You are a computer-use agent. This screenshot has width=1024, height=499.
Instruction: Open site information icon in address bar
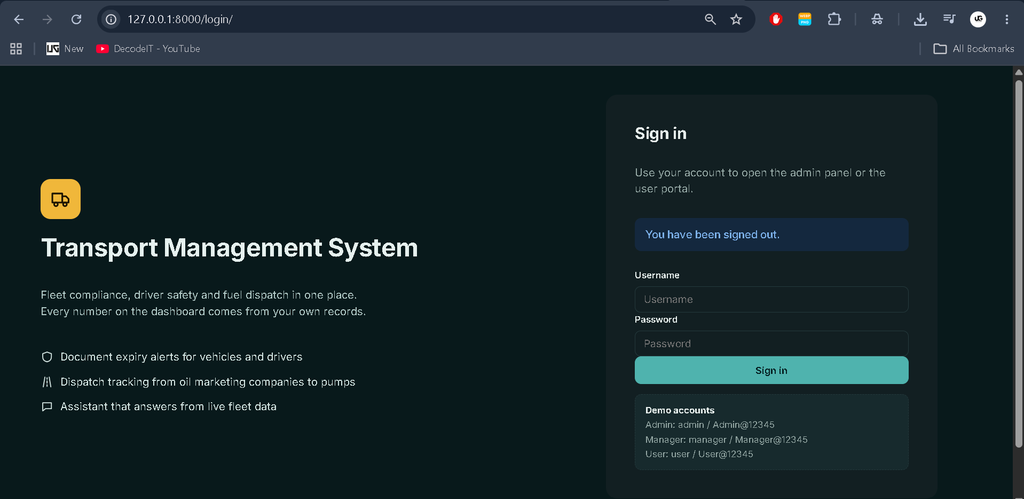[112, 20]
